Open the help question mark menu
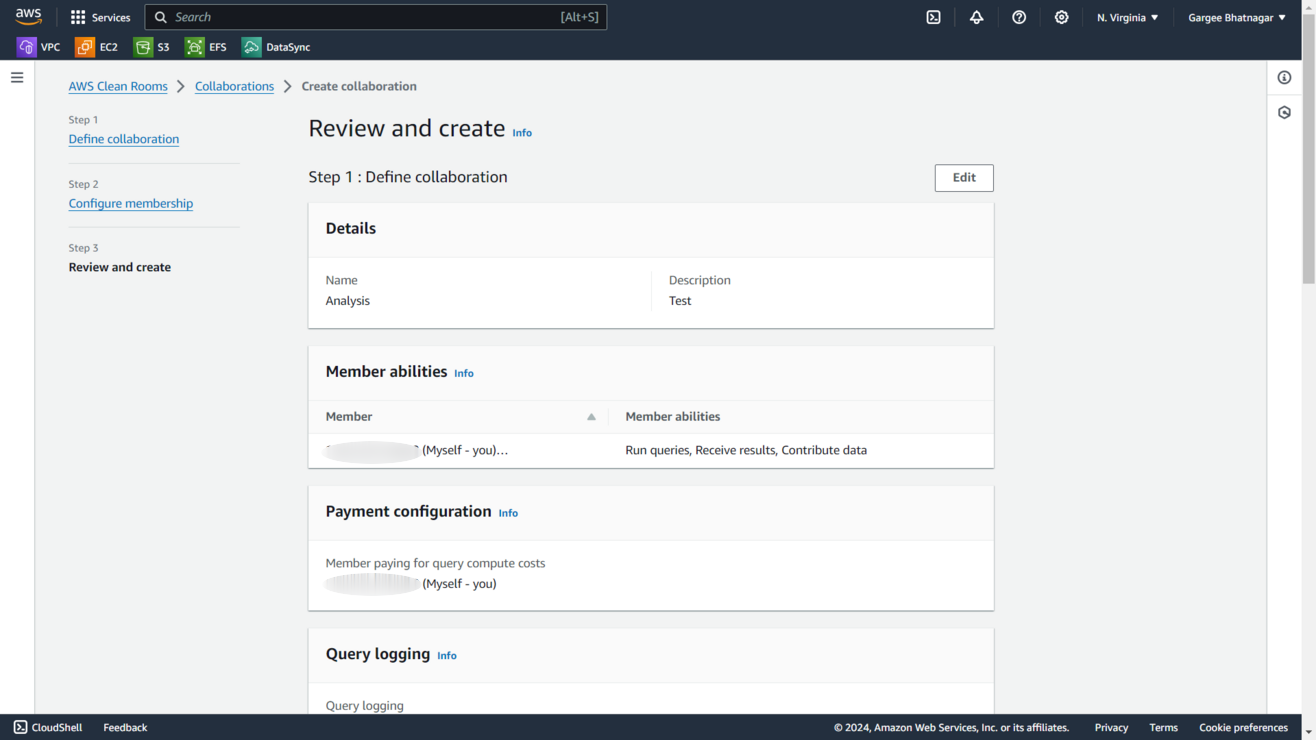This screenshot has width=1316, height=740. coord(1019,17)
